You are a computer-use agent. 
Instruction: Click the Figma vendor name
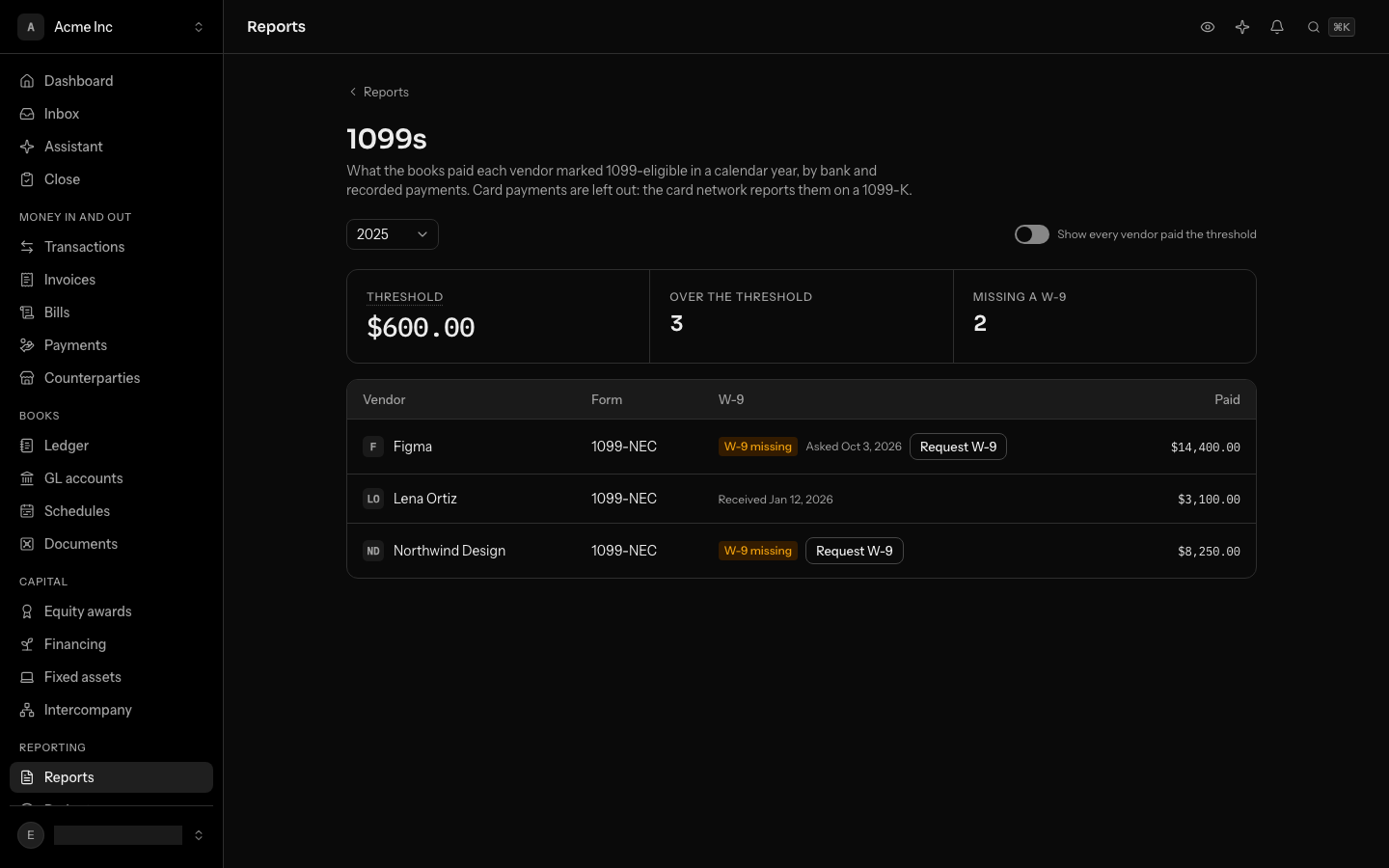[x=413, y=447]
